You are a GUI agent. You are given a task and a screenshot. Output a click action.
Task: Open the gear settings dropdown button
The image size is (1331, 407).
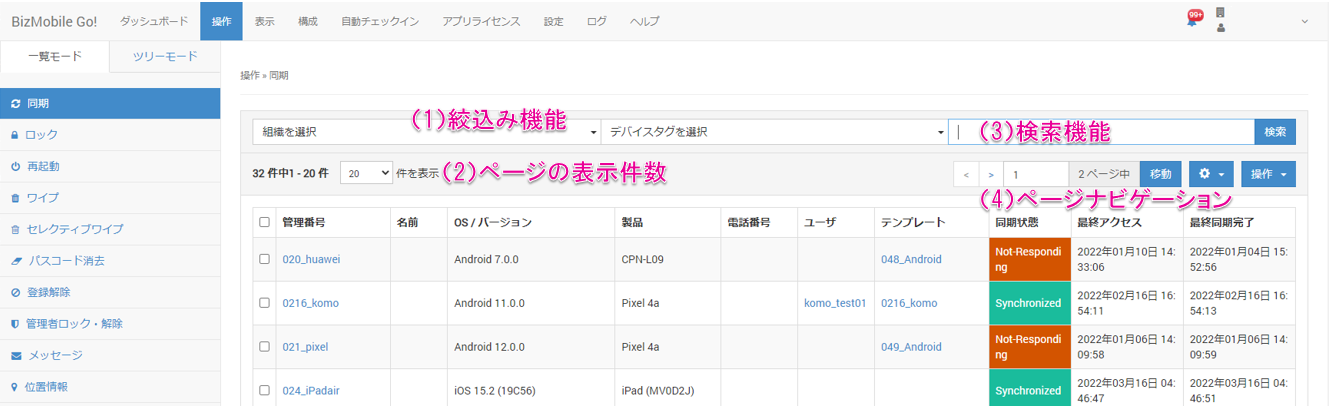pyautogui.click(x=1211, y=174)
